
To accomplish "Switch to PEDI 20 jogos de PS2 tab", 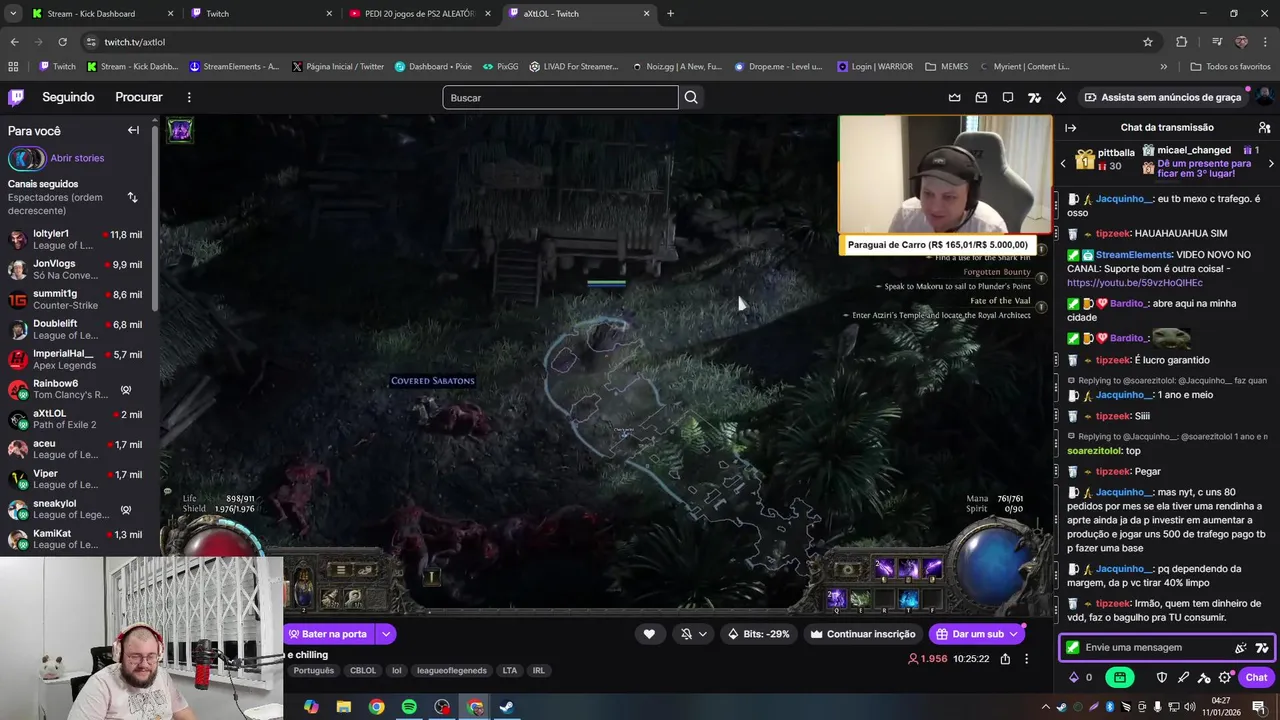I will (x=420, y=14).
